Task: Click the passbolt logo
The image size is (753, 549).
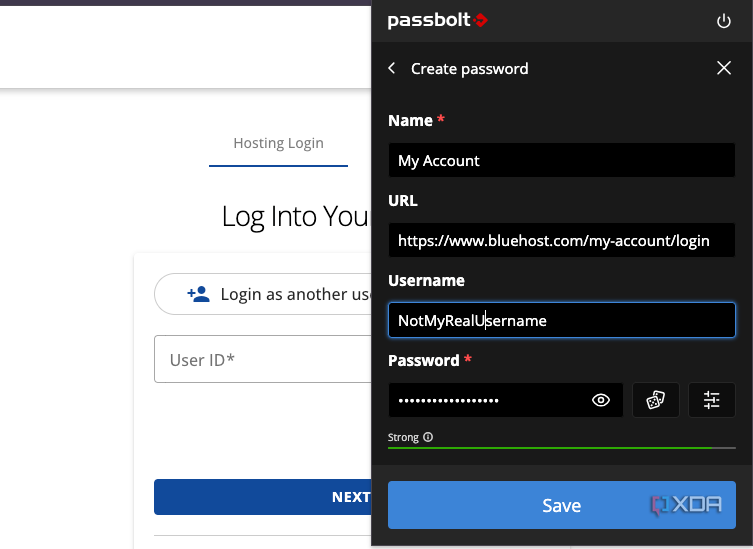Action: [x=437, y=21]
